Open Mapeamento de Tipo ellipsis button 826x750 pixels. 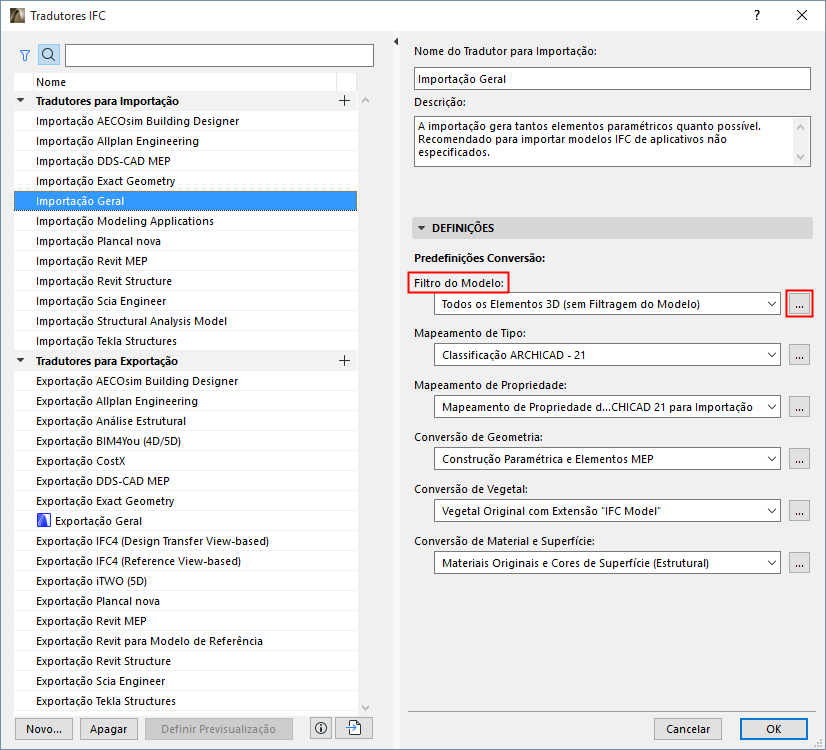pyautogui.click(x=799, y=355)
